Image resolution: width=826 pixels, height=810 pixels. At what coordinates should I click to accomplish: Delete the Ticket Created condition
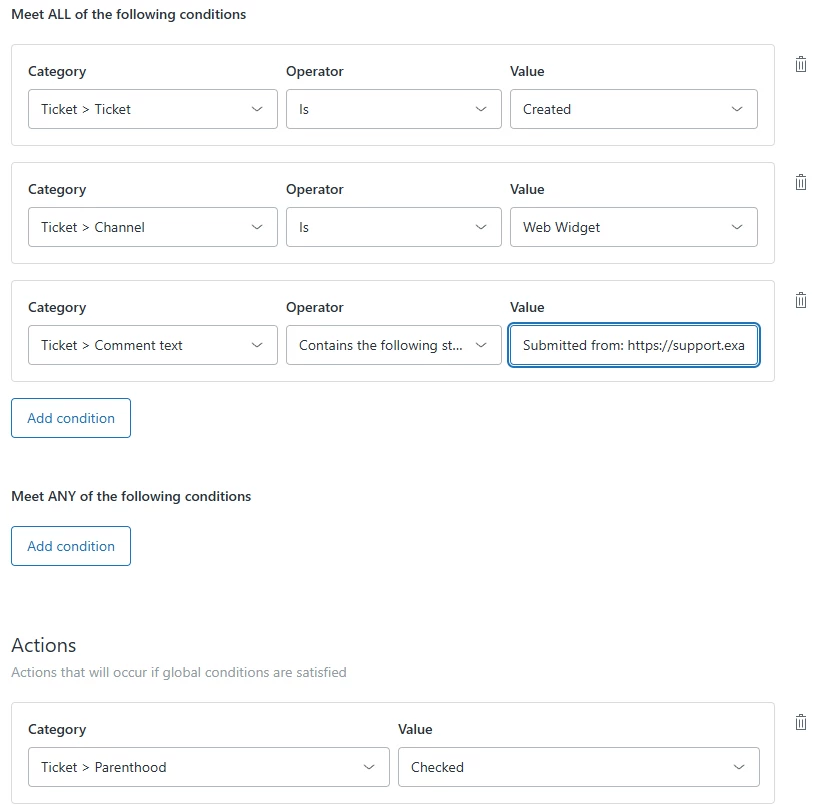point(800,64)
